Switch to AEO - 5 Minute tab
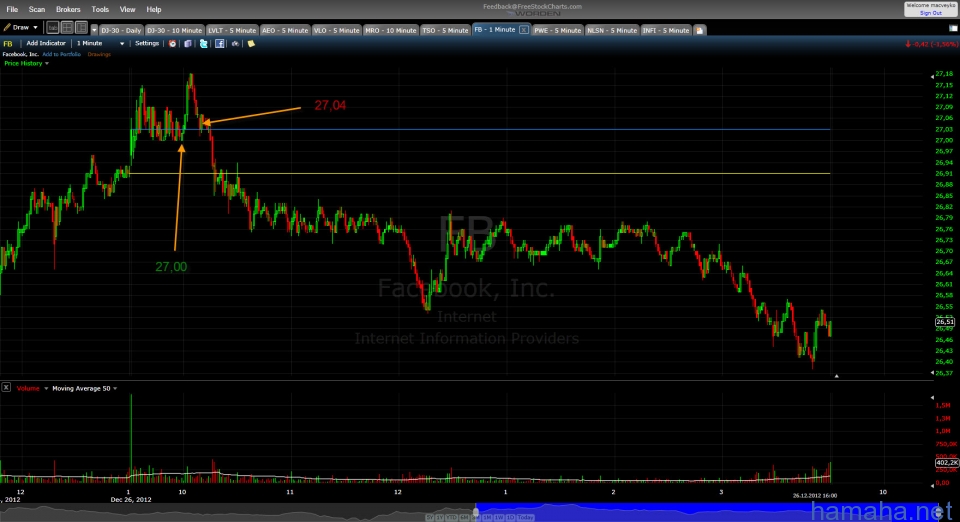The width and height of the screenshot is (960, 522). pos(285,30)
